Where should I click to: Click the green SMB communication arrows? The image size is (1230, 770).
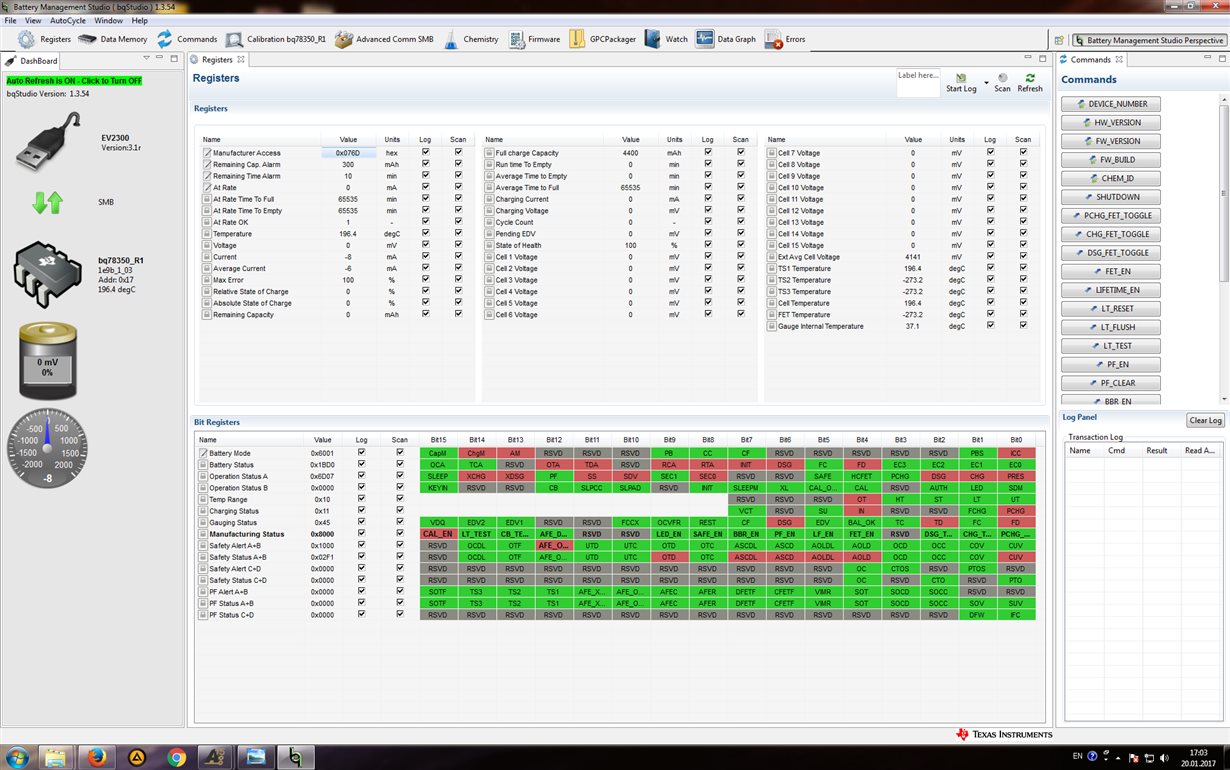(x=47, y=203)
